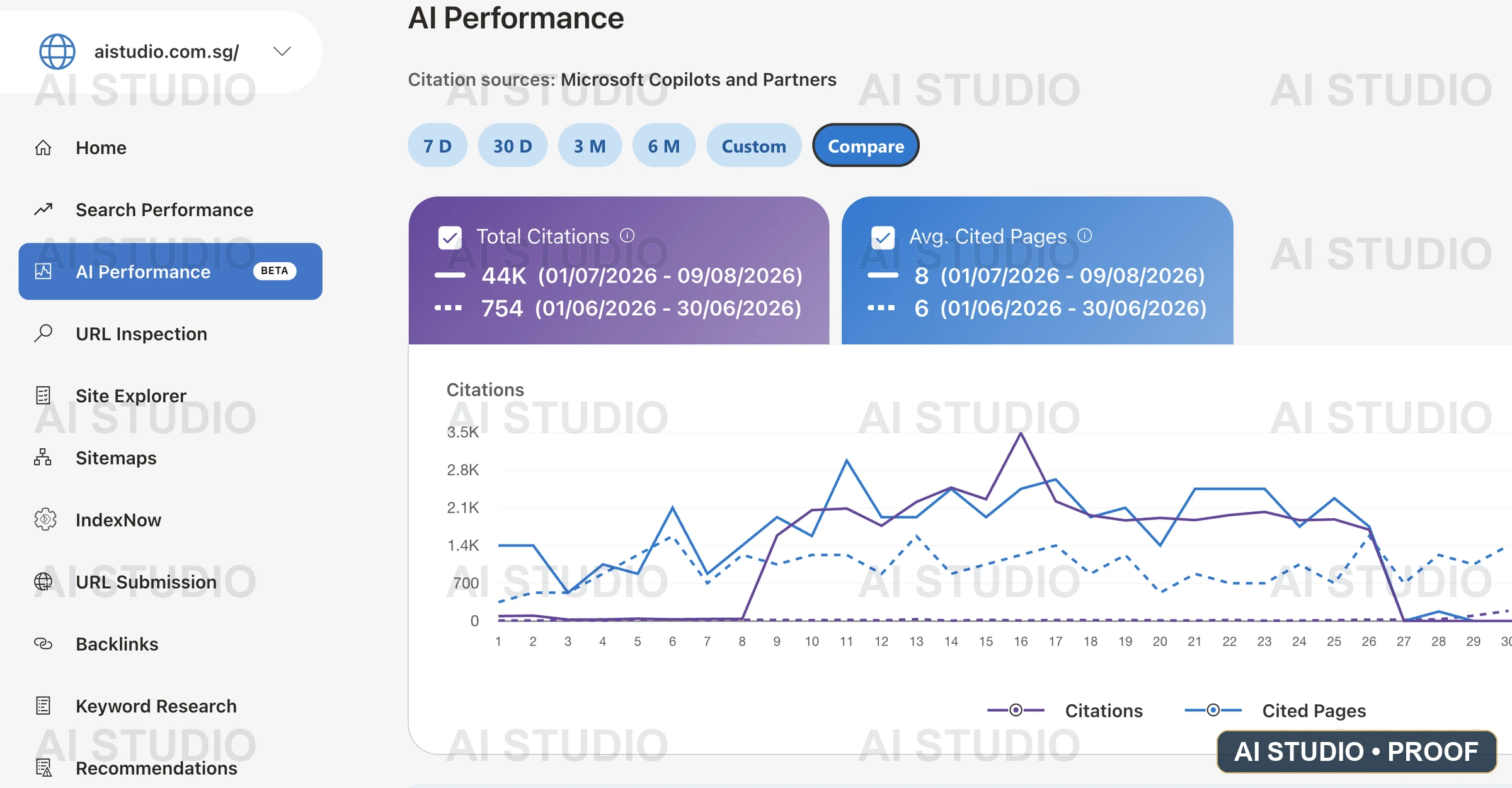Click the 754 citations value
The image size is (1512, 788).
pyautogui.click(x=502, y=308)
